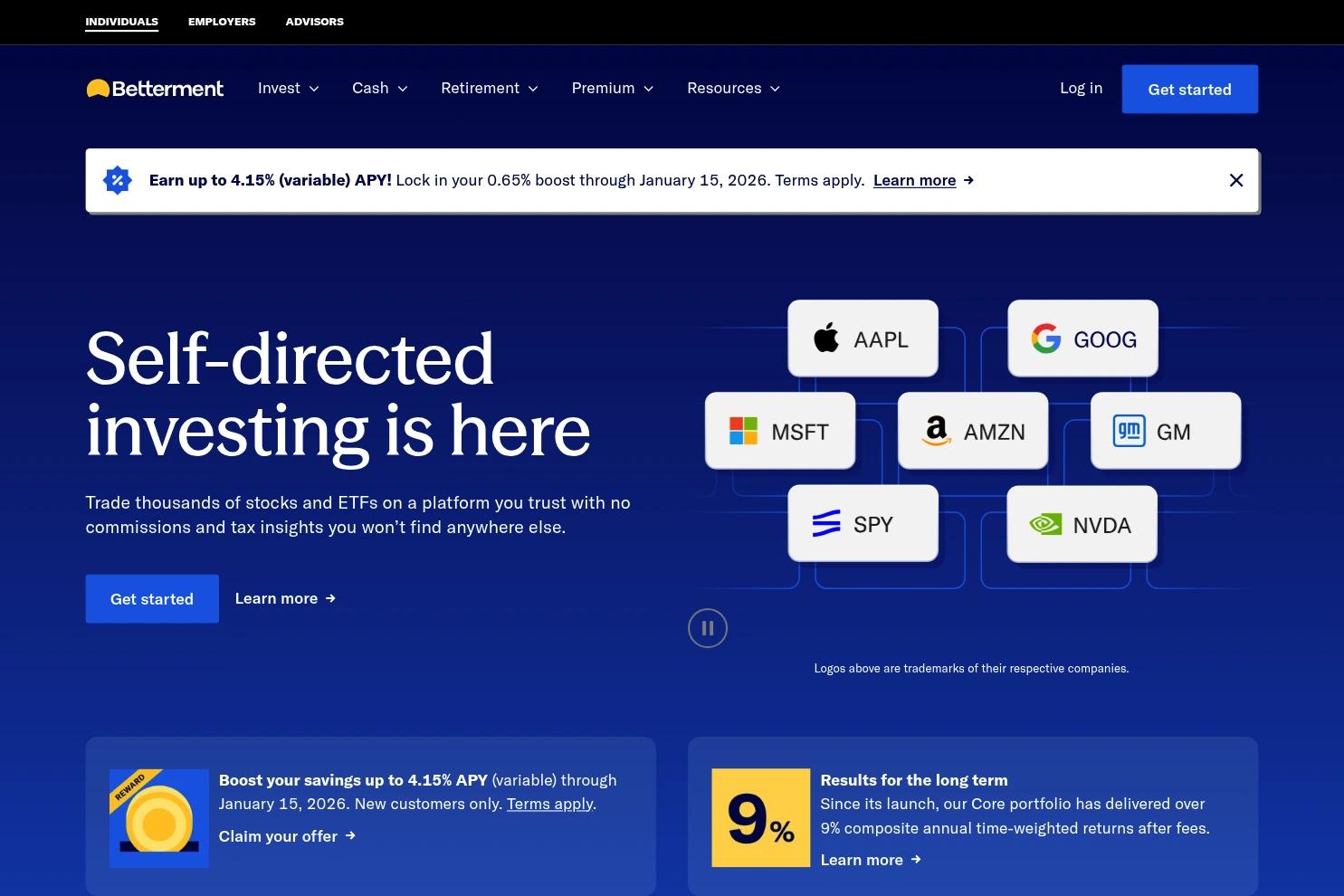Image resolution: width=1344 pixels, height=896 pixels.
Task: Pause the stock ticker animation
Action: [708, 628]
